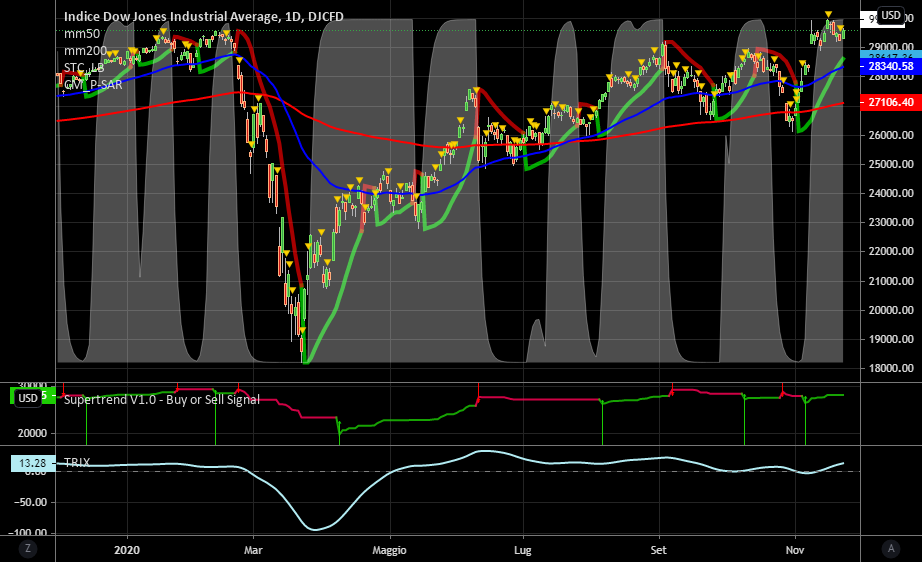The height and width of the screenshot is (562, 922).
Task: Click the 29000.00 price axis label
Action: point(891,47)
